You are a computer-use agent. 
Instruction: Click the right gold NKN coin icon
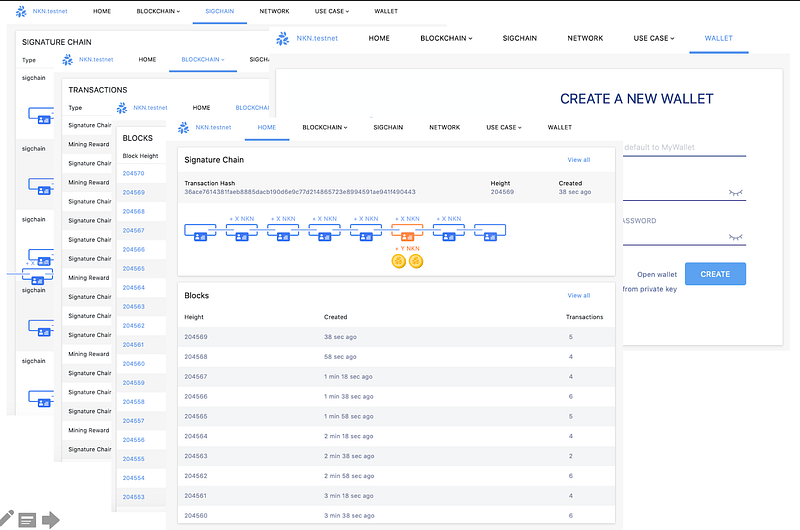[x=416, y=261]
